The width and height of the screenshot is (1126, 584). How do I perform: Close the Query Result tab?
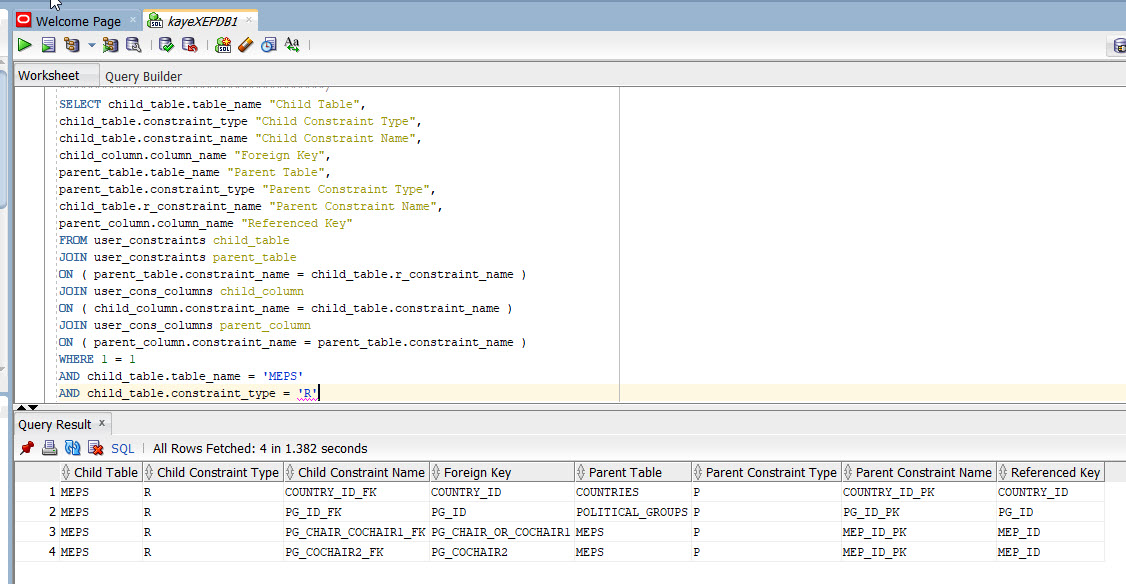coord(102,423)
